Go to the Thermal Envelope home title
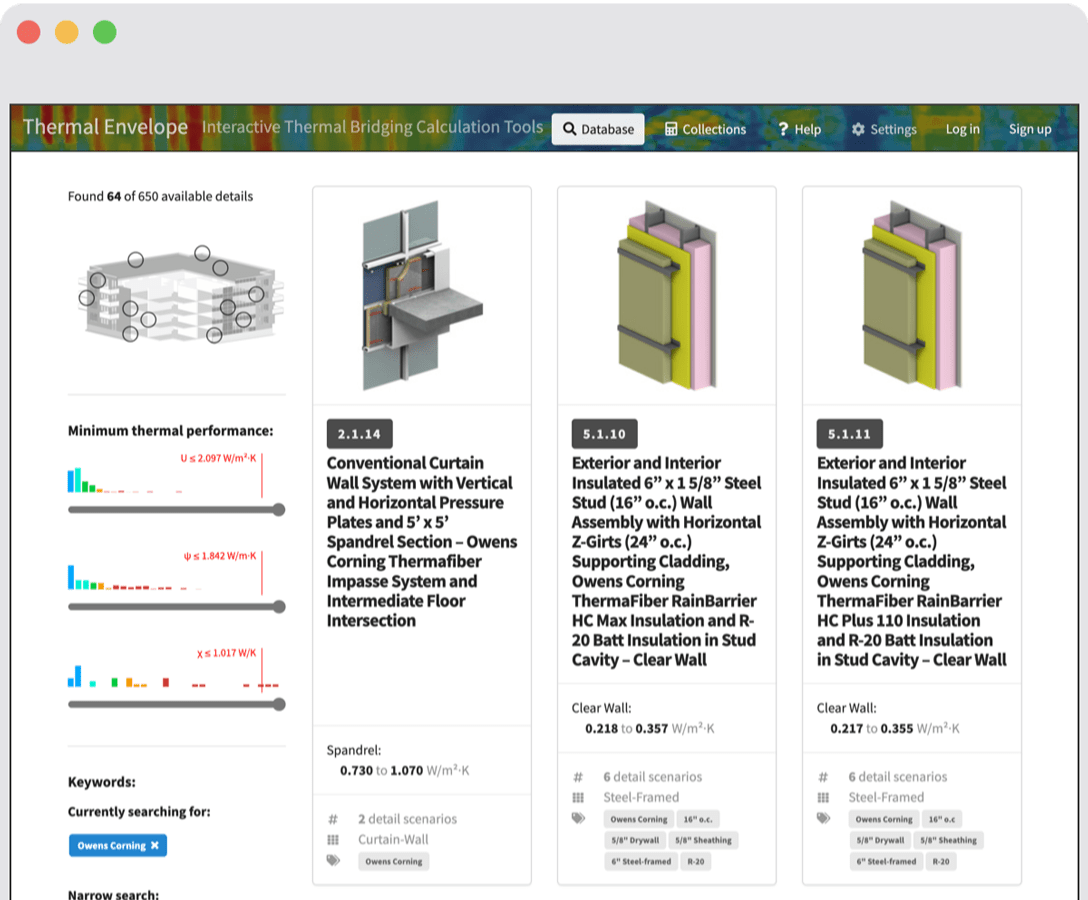Viewport: 1088px width, 900px height. tap(105, 127)
